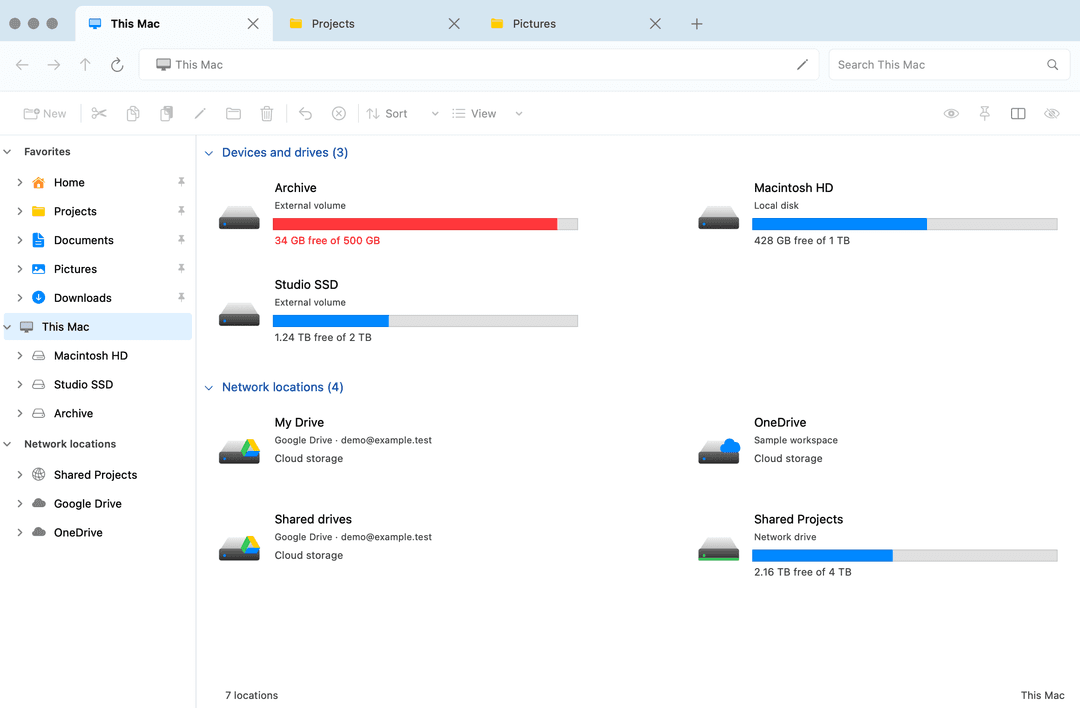Click the New Folder icon in toolbar
The image size is (1080, 708).
click(x=233, y=114)
